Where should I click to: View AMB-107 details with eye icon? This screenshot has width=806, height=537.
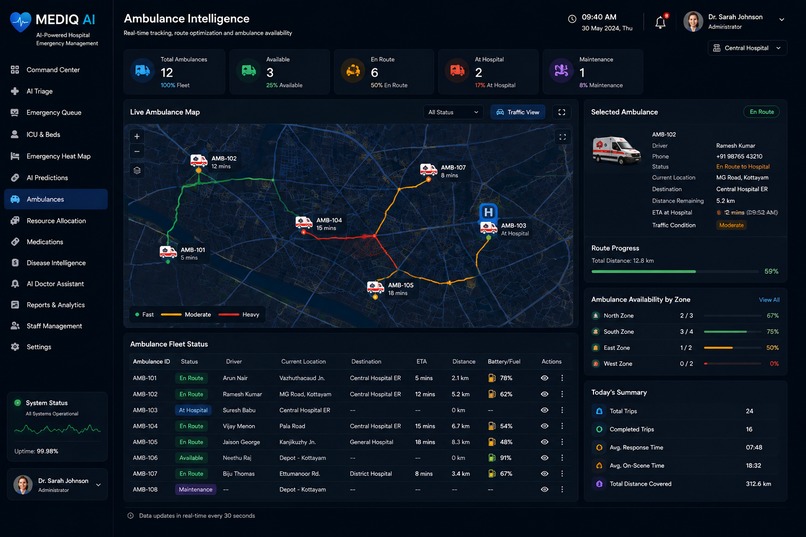point(544,474)
